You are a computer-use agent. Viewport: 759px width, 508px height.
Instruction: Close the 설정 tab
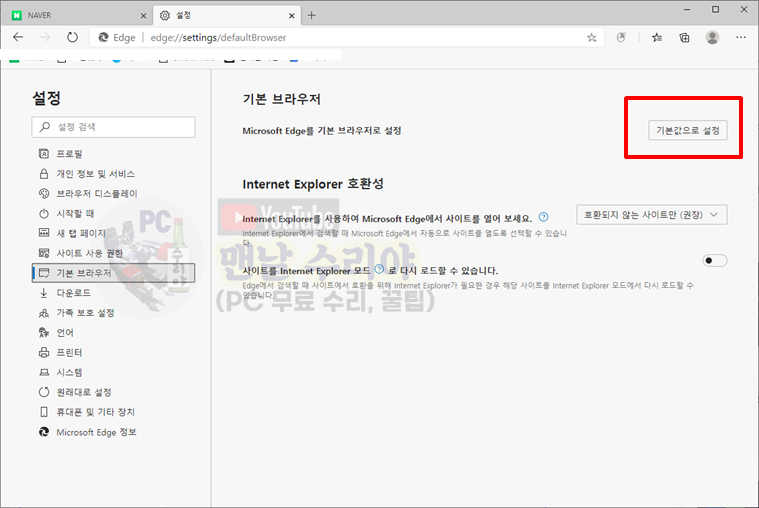pos(291,15)
